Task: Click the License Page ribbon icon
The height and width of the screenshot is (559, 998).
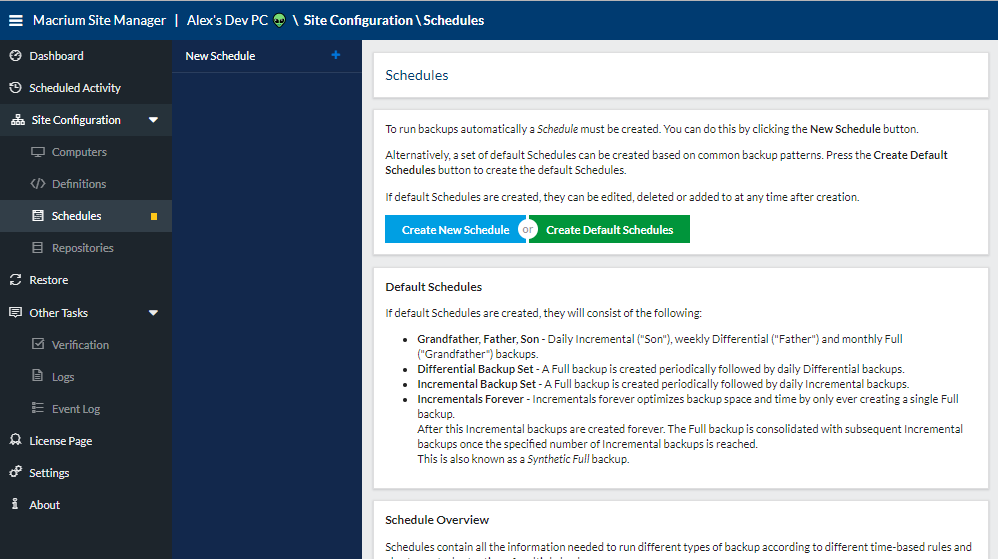Action: (16, 440)
